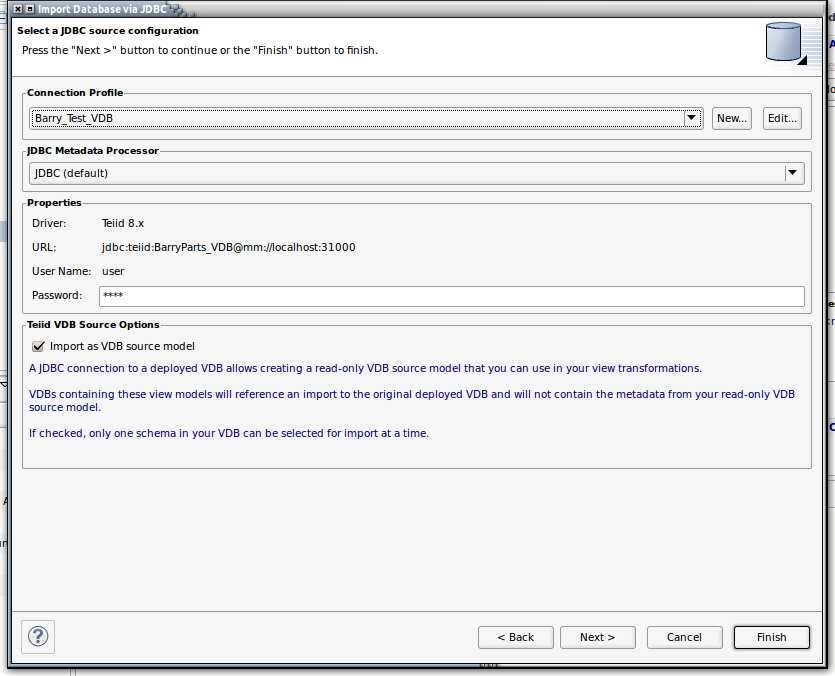Click the Edit... connection profile button

[782, 118]
